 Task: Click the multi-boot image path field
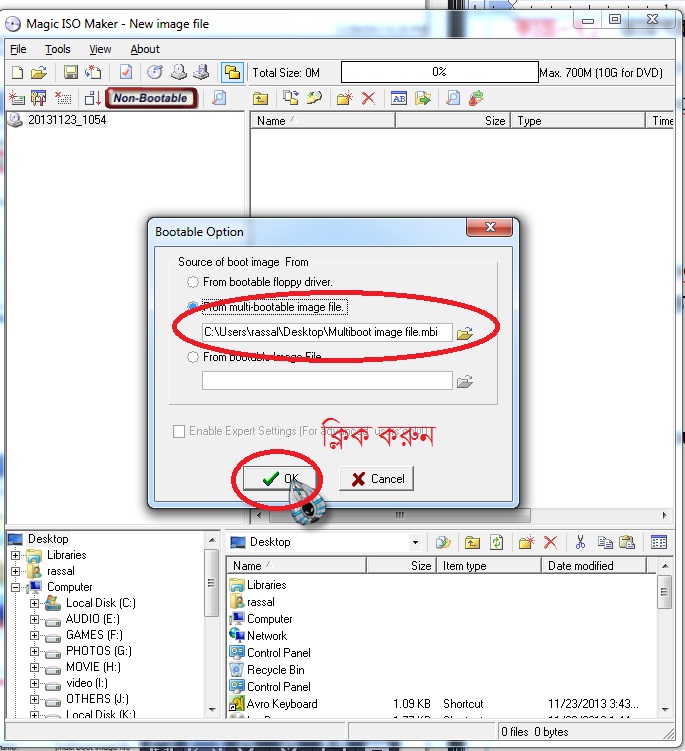(x=327, y=332)
